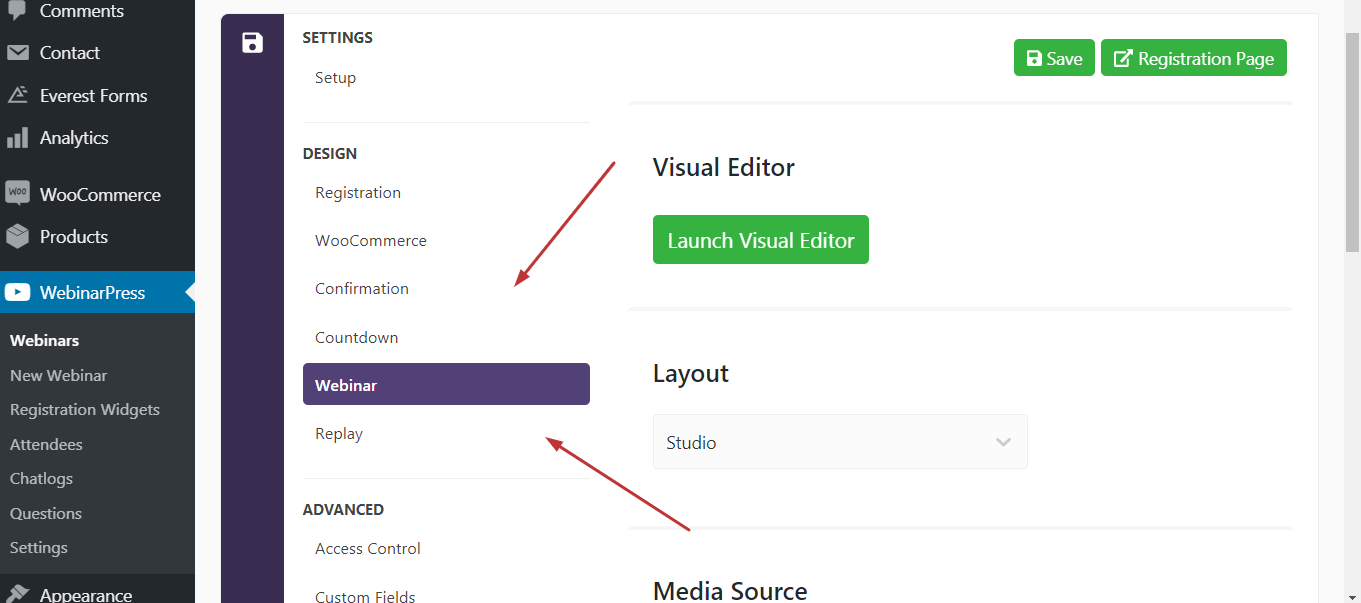The height and width of the screenshot is (603, 1361).
Task: Click the Analytics bar chart icon
Action: coord(17,138)
